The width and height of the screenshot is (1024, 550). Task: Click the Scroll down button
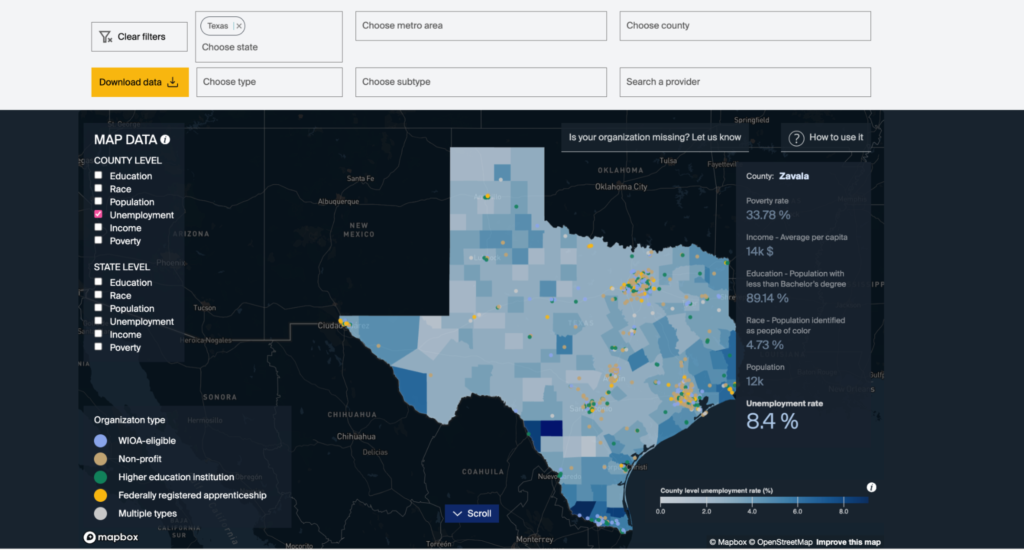tap(472, 513)
